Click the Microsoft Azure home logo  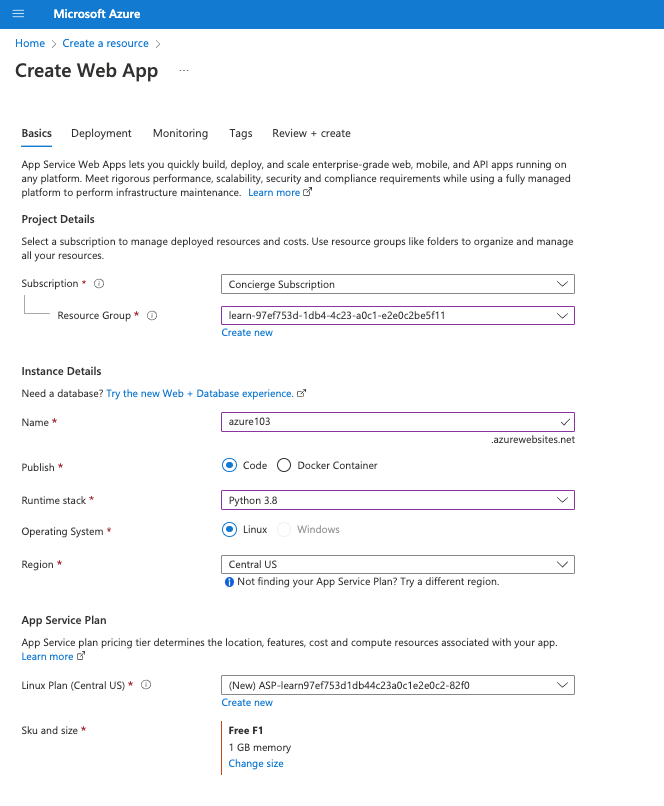96,13
